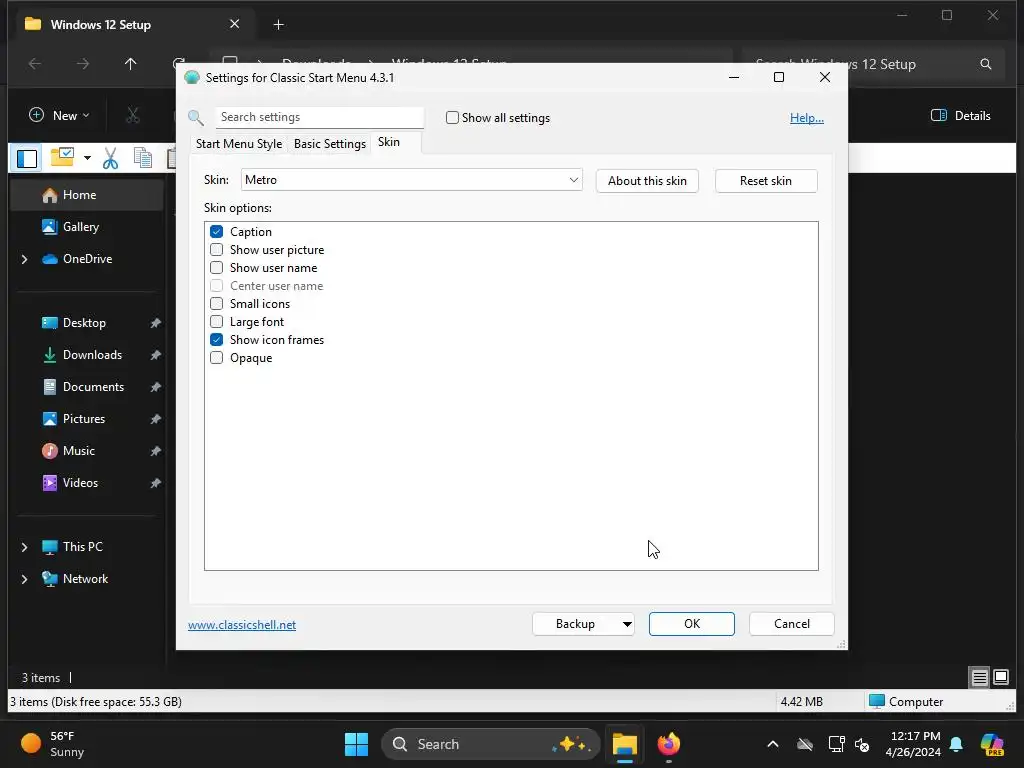Click the scissors cut icon in Explorer classic toolbar

[110, 158]
